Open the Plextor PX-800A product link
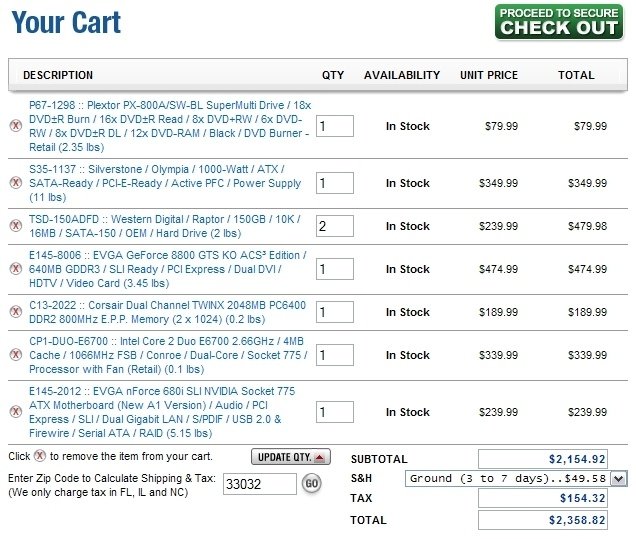This screenshot has height=539, width=636. tap(160, 105)
